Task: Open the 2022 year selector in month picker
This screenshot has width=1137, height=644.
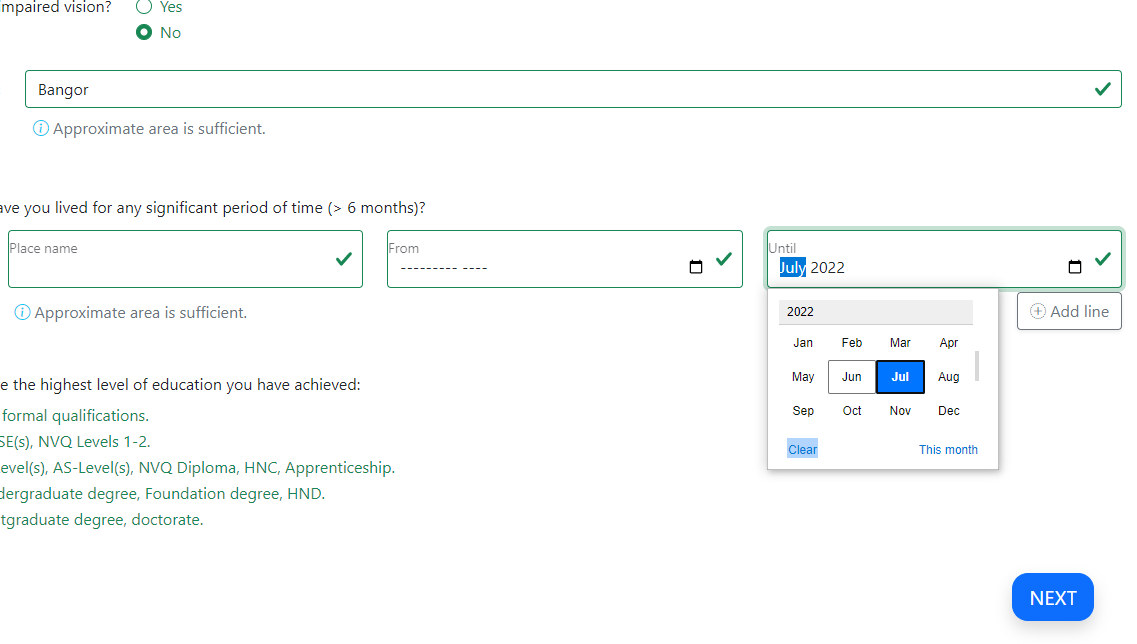Action: [875, 312]
